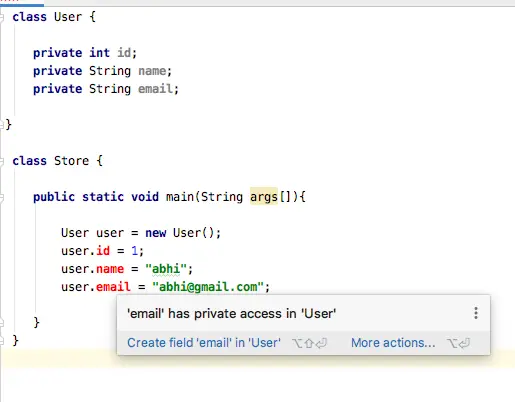Click the 'main' method name

(180, 197)
